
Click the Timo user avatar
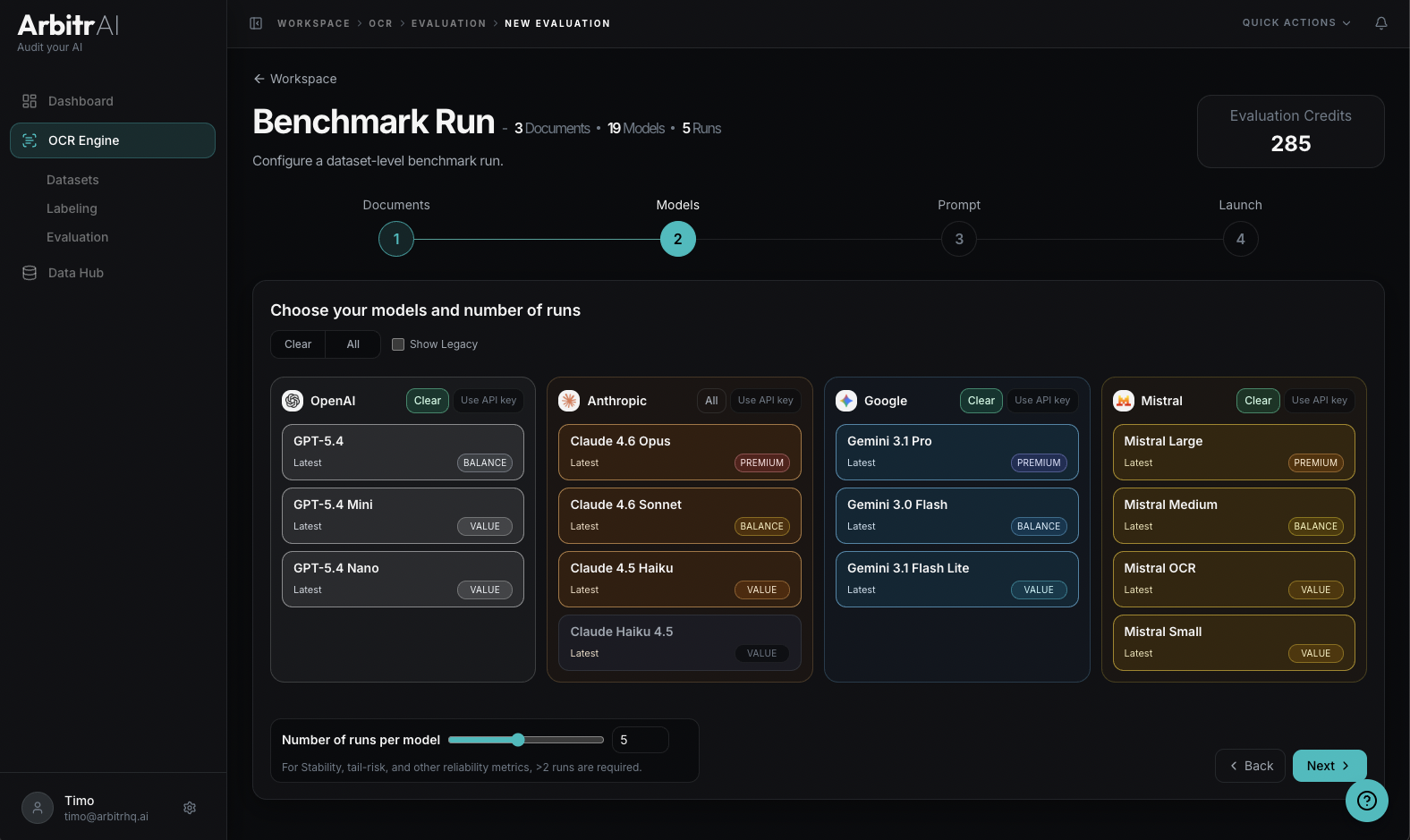(x=38, y=808)
